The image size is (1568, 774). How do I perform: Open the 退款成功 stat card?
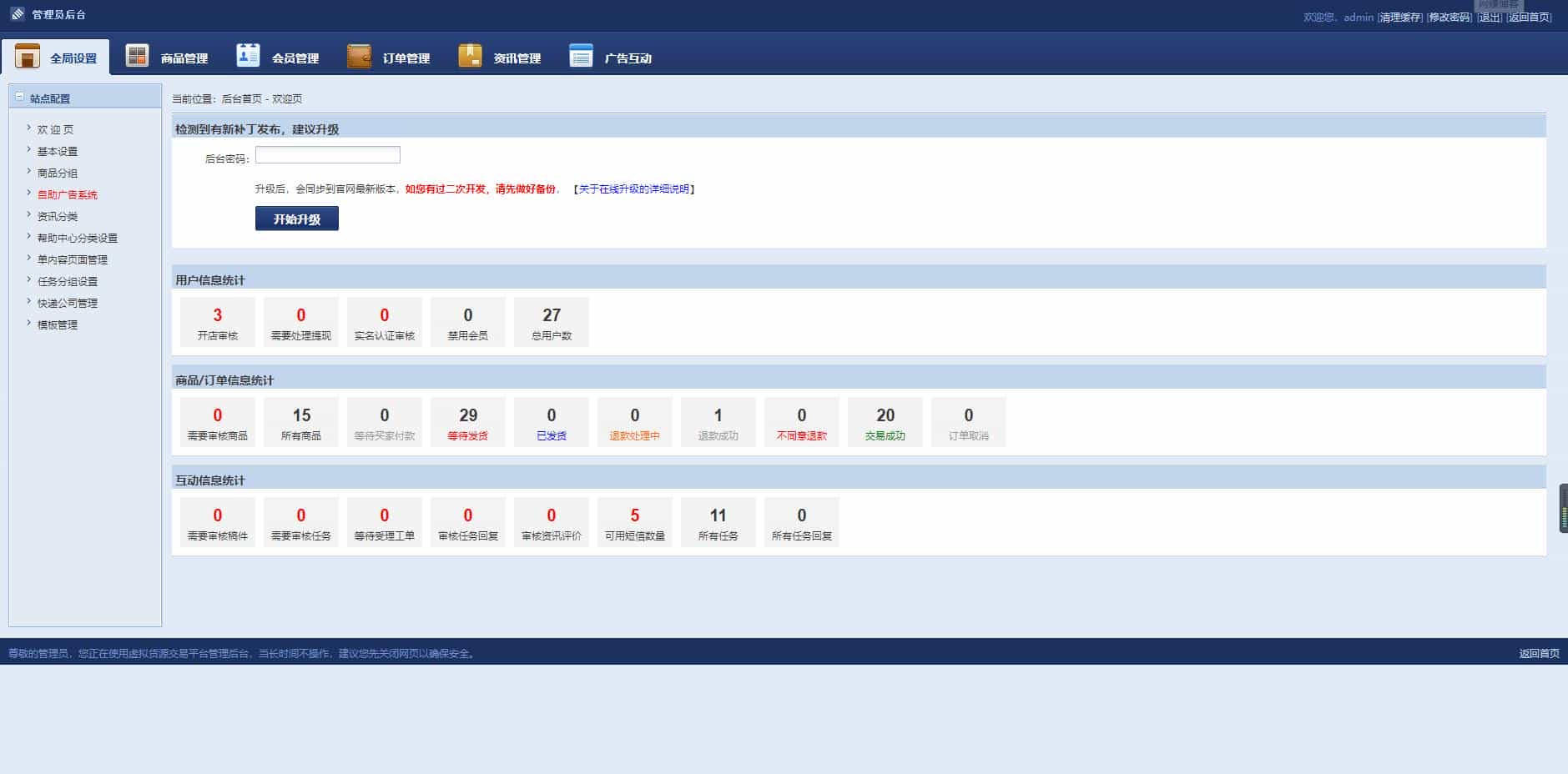click(718, 422)
